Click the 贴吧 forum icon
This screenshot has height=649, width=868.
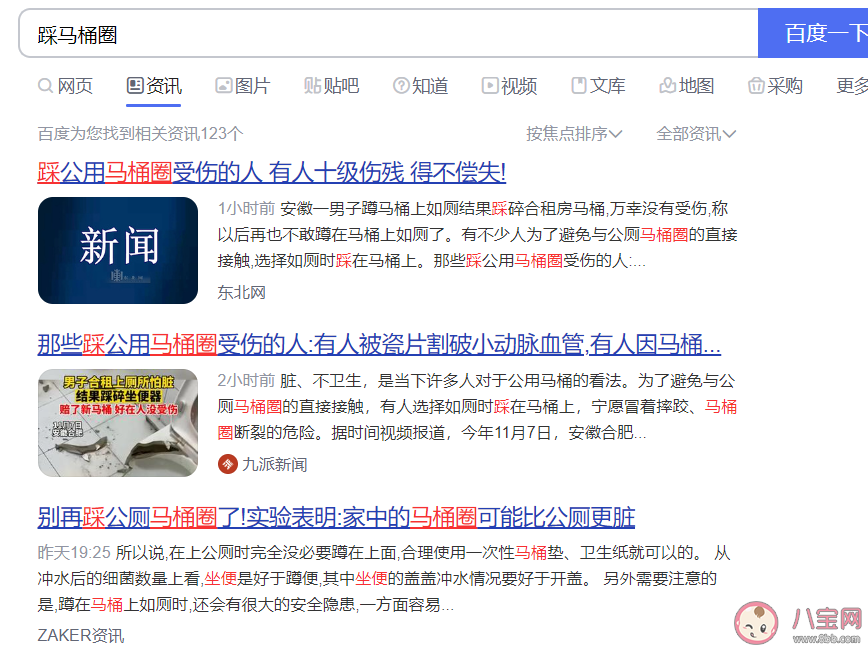(x=311, y=85)
